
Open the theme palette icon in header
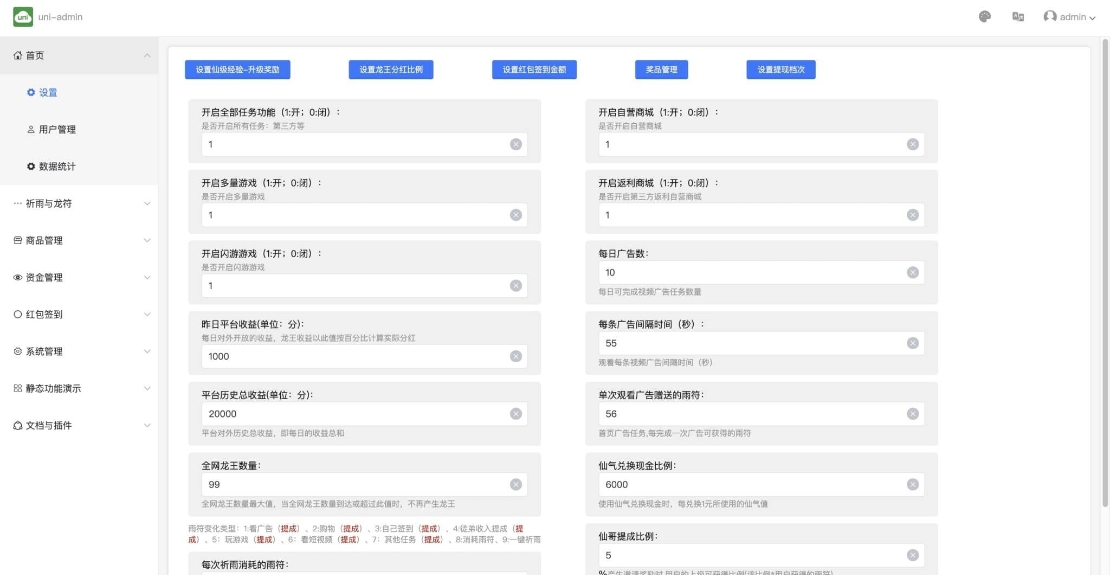985,17
